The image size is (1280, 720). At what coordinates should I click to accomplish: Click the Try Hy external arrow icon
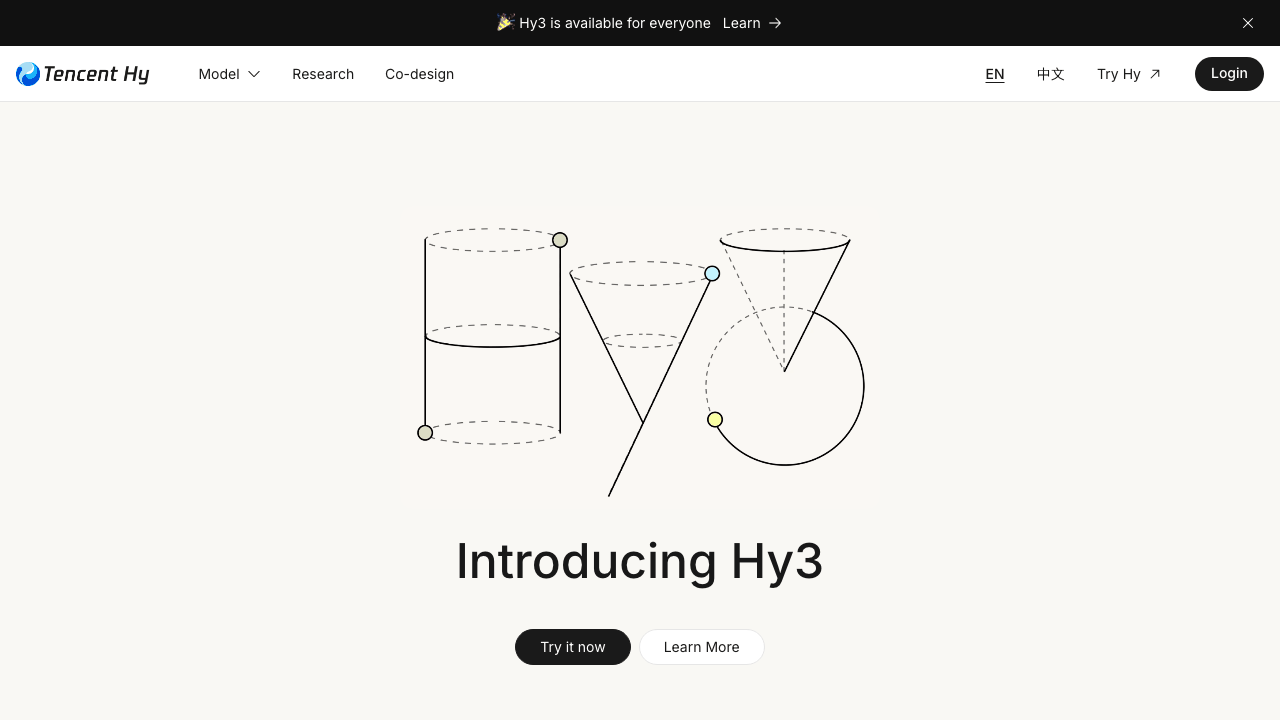(x=1155, y=74)
